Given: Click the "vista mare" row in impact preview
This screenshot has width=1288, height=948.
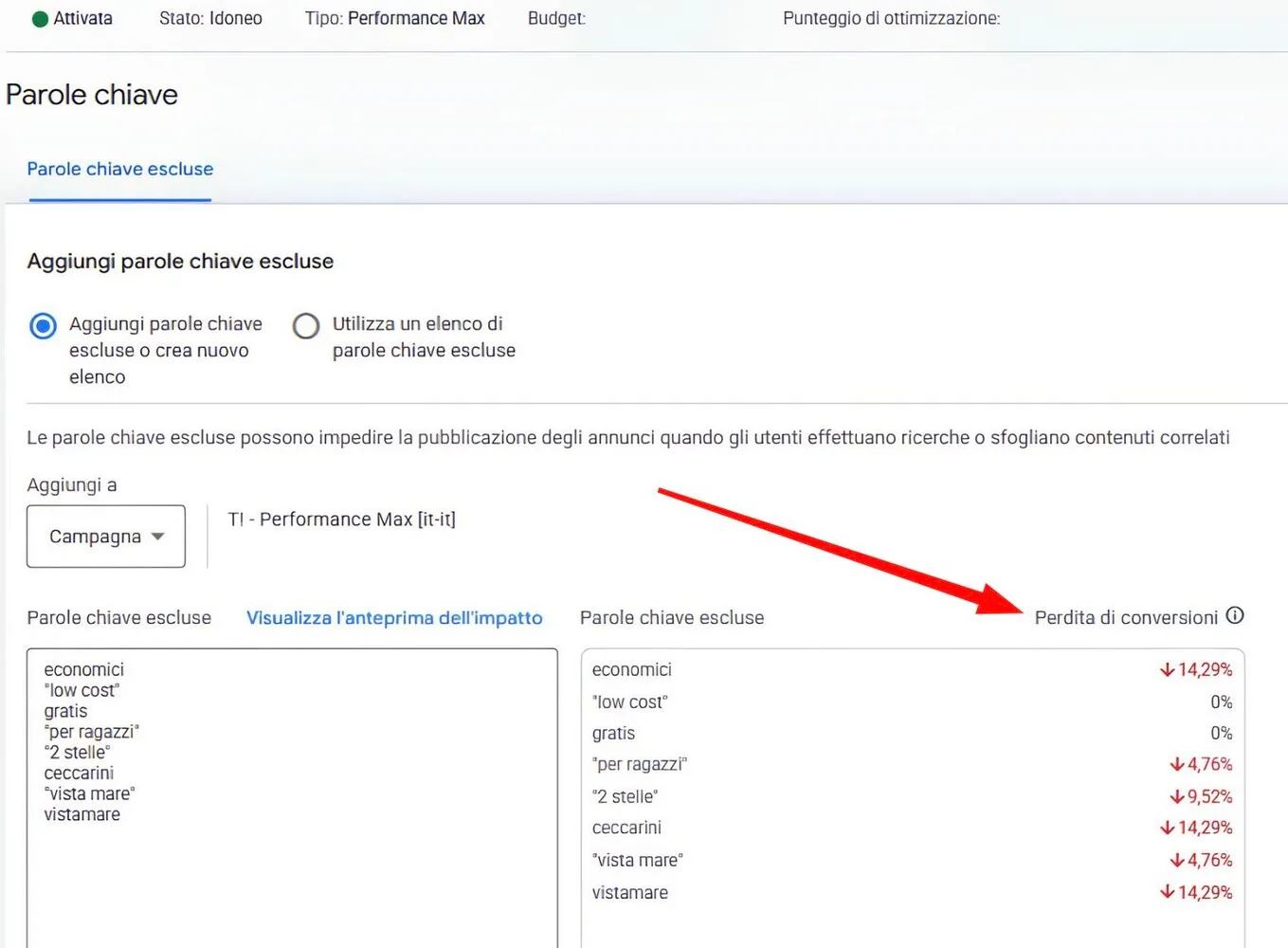Looking at the screenshot, I should point(912,860).
